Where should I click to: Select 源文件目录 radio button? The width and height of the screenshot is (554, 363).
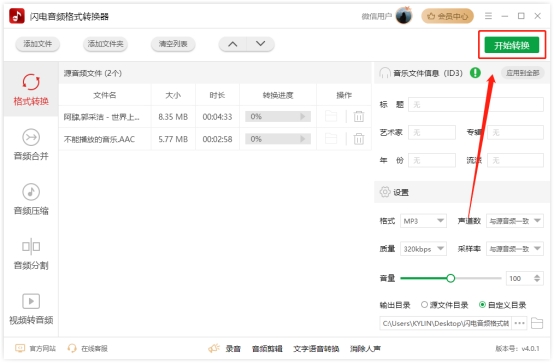[424, 305]
